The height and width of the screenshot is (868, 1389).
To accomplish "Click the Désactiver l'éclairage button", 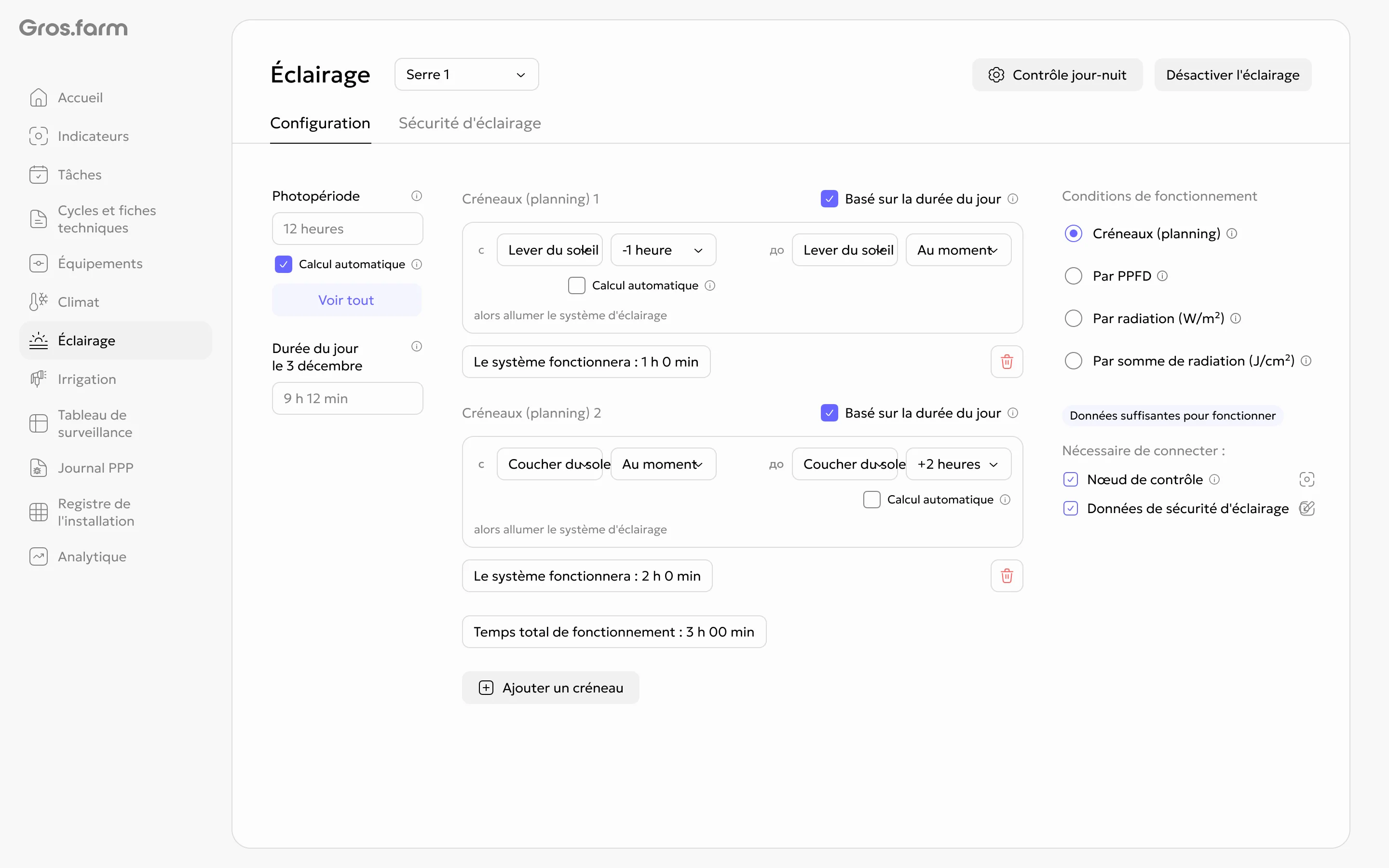I will (x=1233, y=75).
